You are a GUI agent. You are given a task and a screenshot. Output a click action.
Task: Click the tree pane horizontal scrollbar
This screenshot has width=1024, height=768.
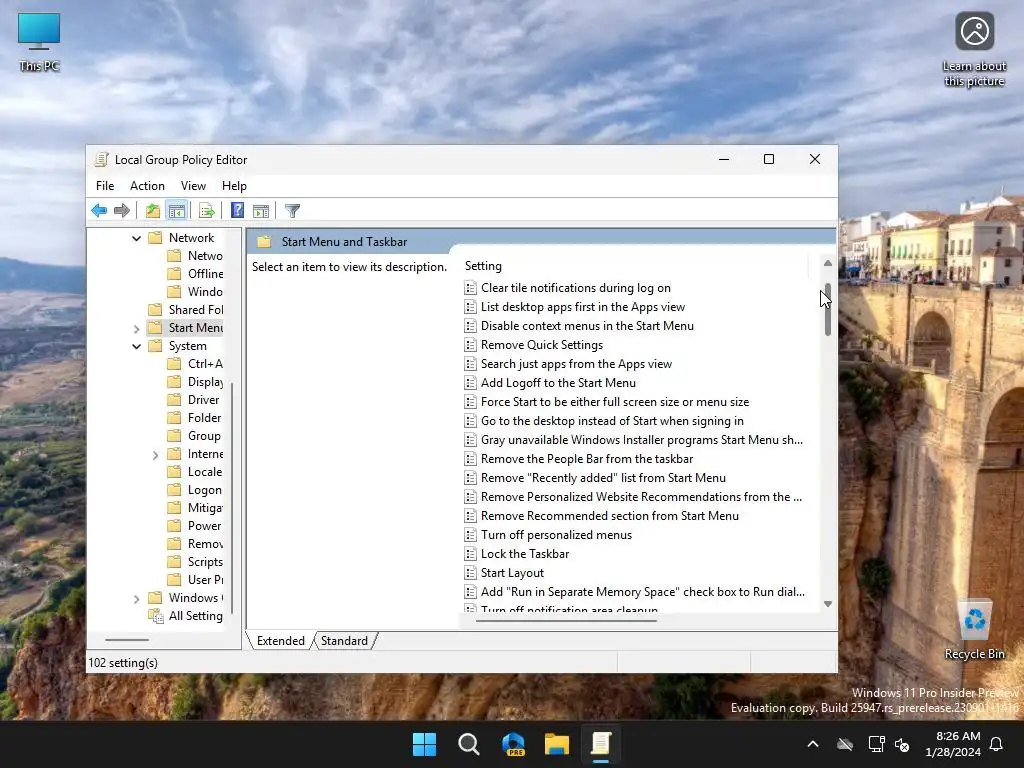pos(127,640)
